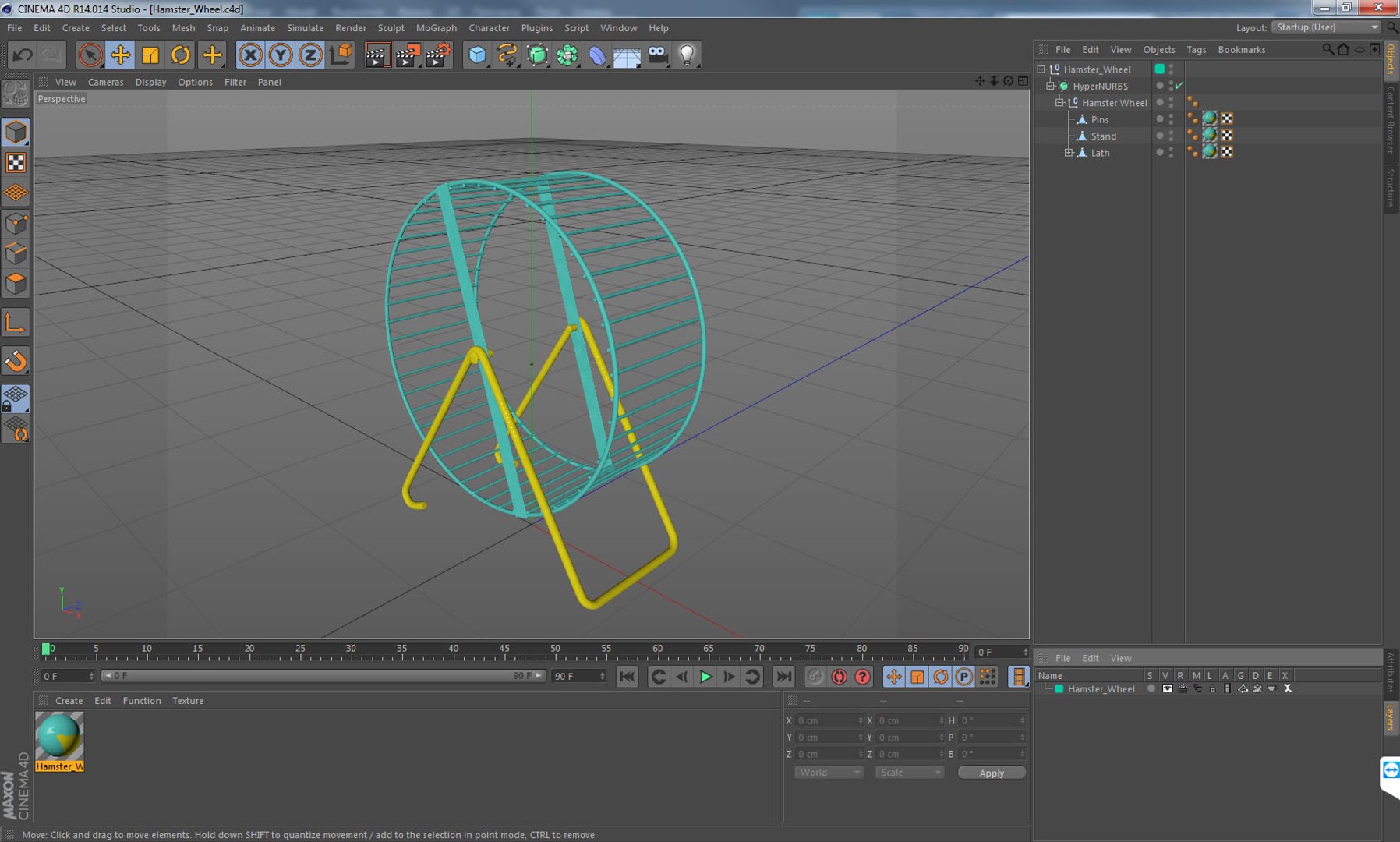Screen dimensions: 1400x842
Task: Open the Layout Startup (User) dropdown
Action: click(1326, 27)
